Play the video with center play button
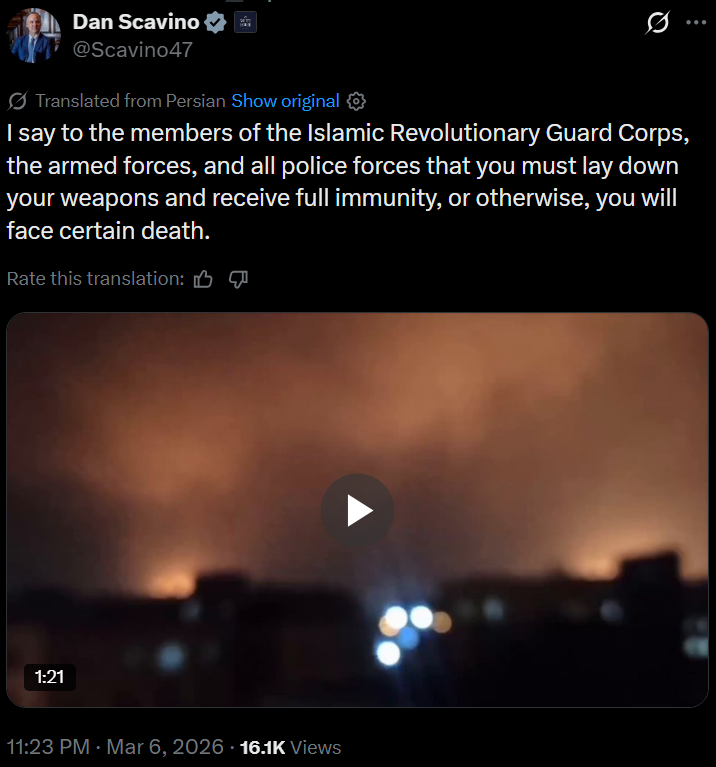 [x=357, y=511]
